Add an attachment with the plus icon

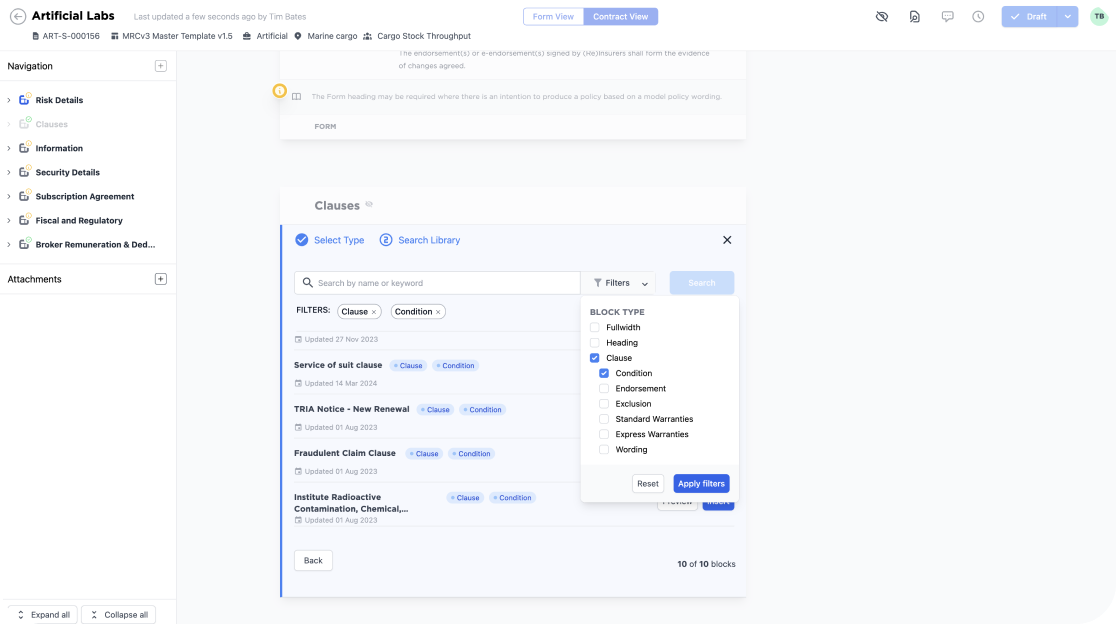pos(160,279)
